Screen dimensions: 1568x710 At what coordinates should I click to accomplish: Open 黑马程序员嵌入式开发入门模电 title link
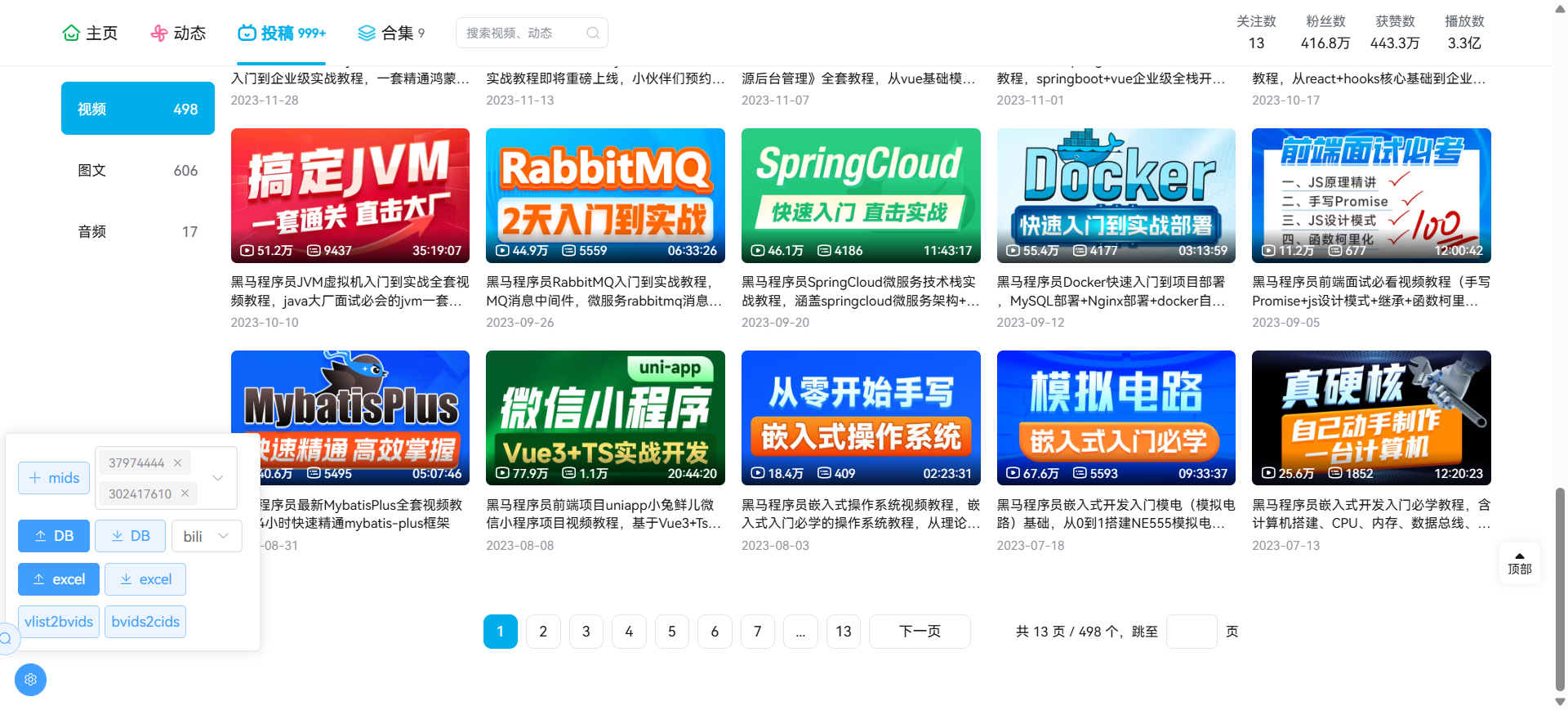pos(1116,514)
